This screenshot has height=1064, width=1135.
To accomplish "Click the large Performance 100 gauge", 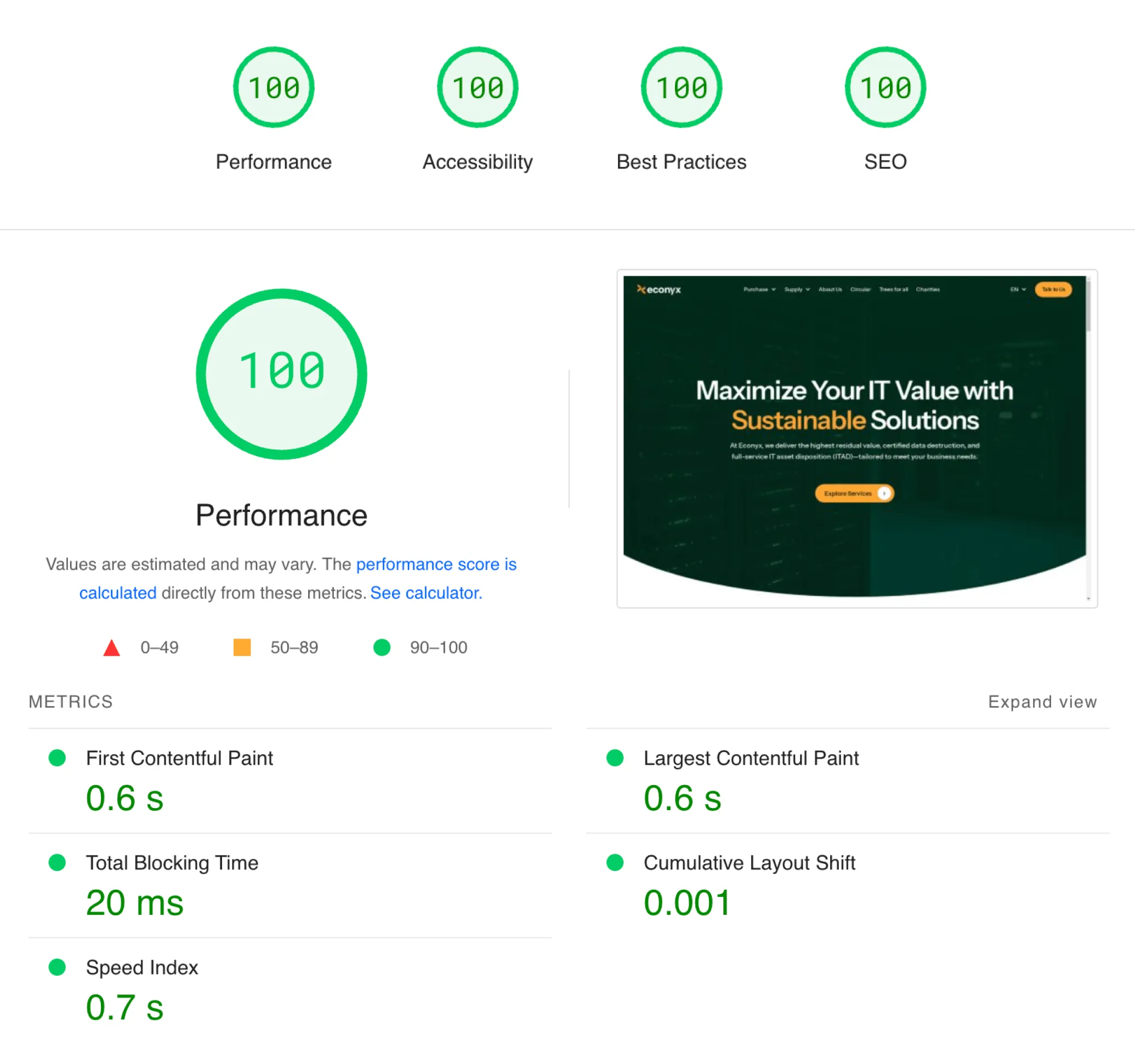I will tap(281, 374).
